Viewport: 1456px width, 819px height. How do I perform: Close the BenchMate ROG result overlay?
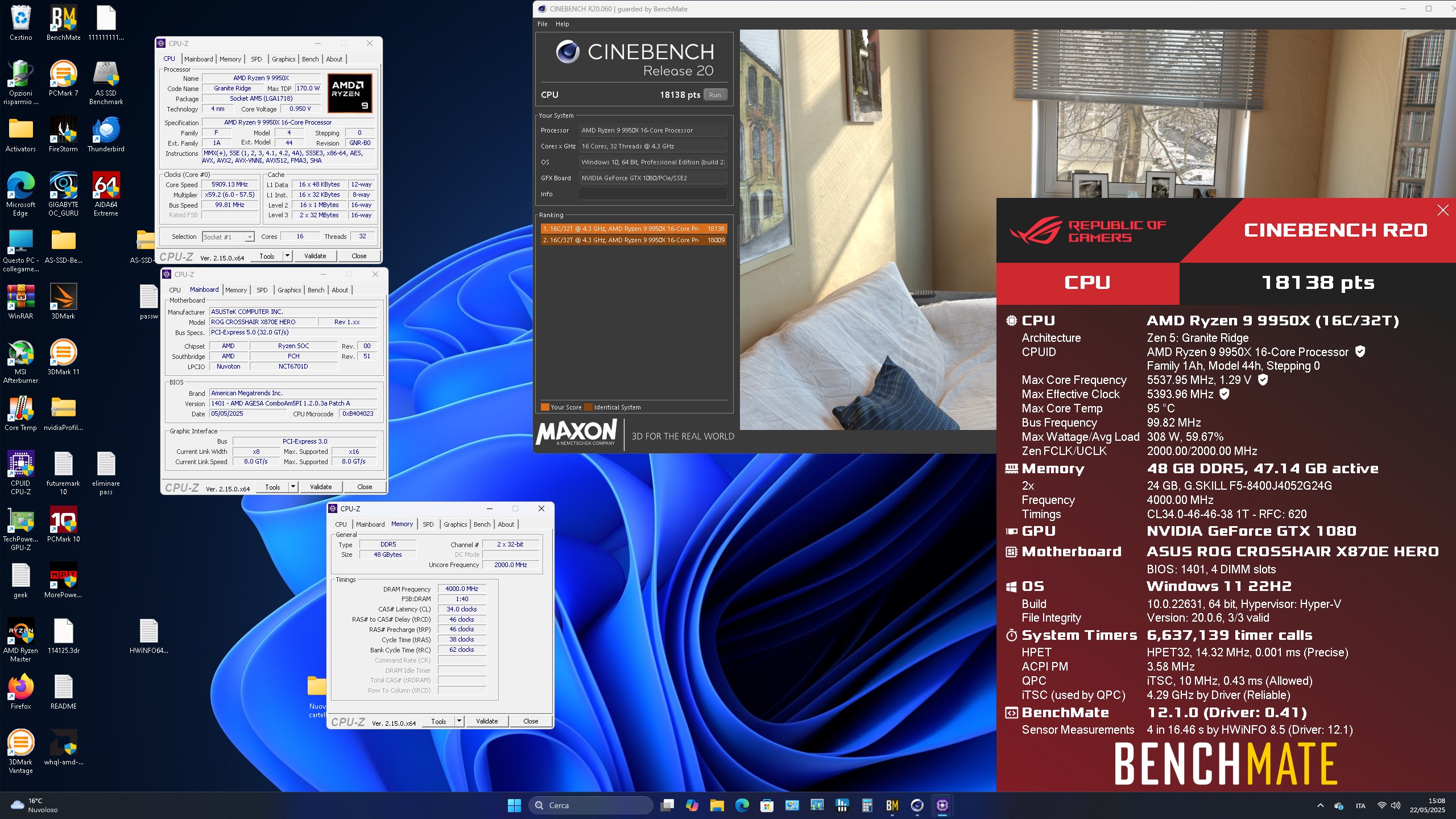pyautogui.click(x=1443, y=210)
